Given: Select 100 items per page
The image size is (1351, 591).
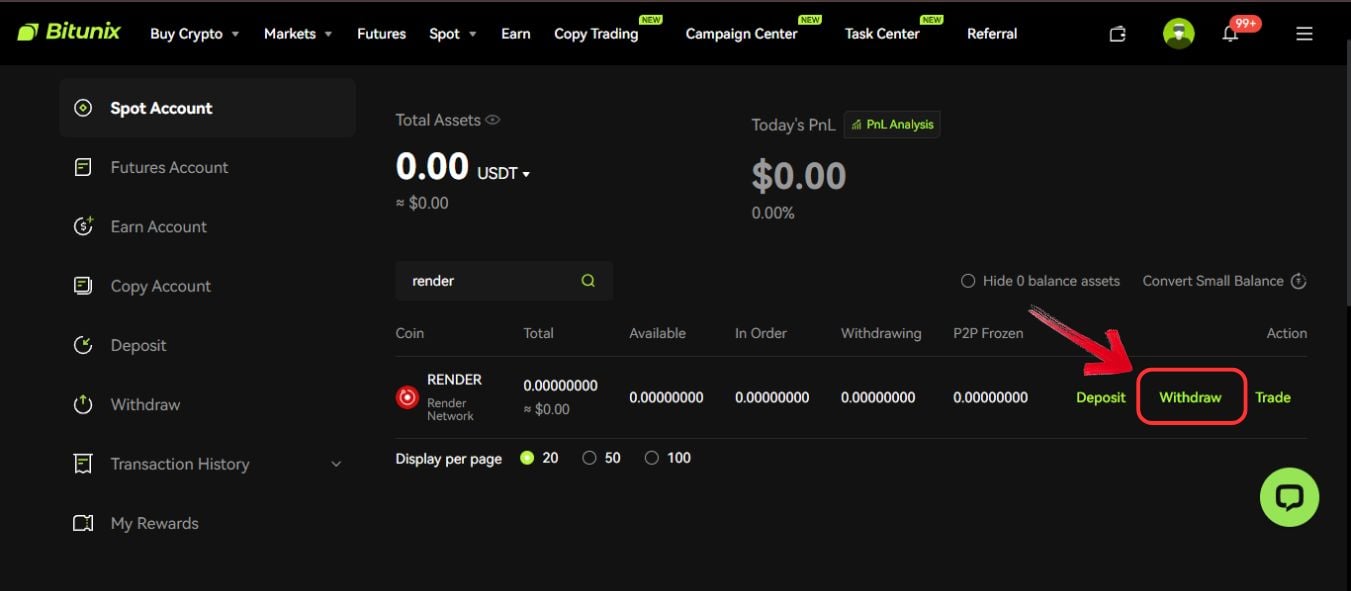Looking at the screenshot, I should pos(652,458).
